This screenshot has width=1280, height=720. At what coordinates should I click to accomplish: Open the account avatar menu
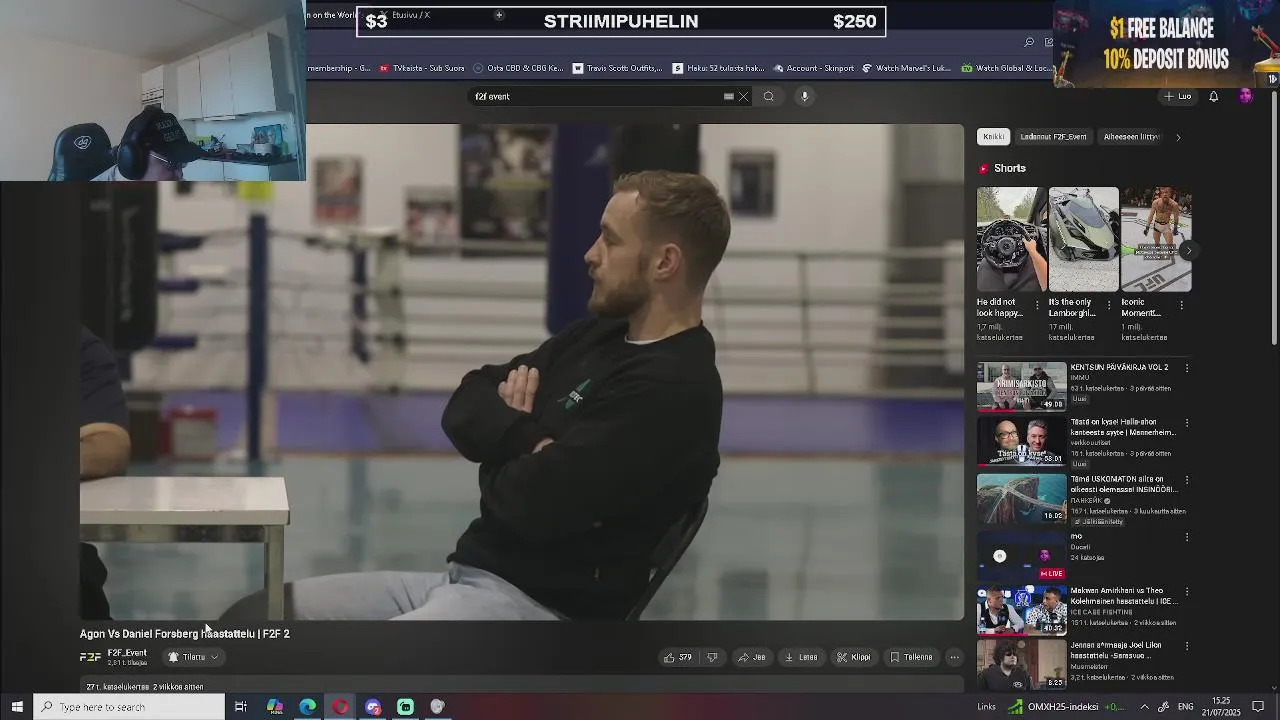[x=1246, y=96]
